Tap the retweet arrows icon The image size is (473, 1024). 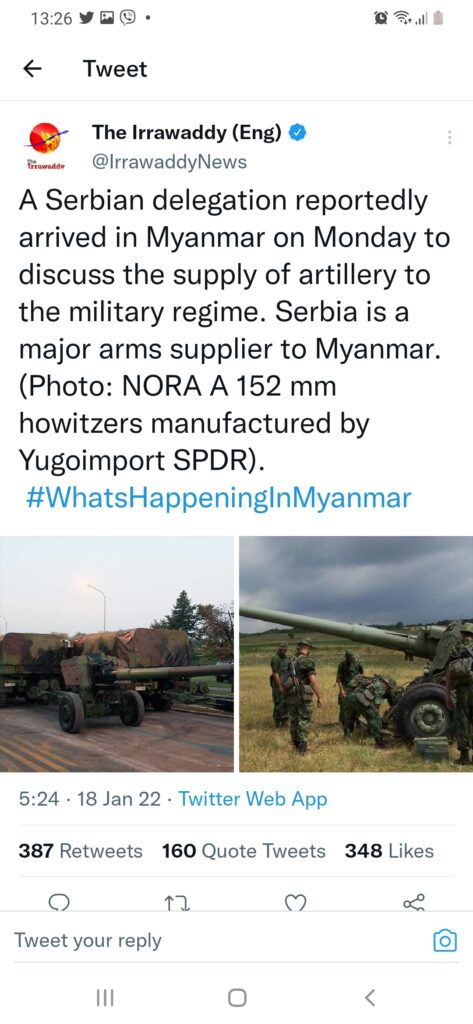click(x=178, y=903)
